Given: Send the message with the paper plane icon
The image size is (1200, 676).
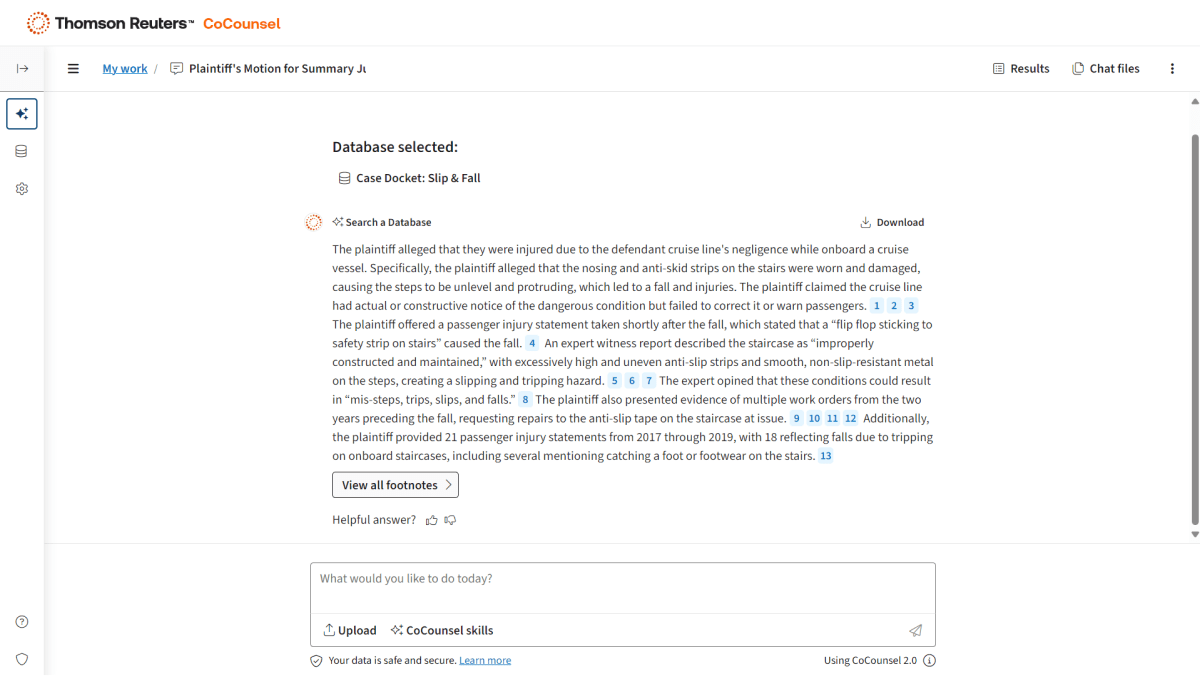Looking at the screenshot, I should [915, 630].
